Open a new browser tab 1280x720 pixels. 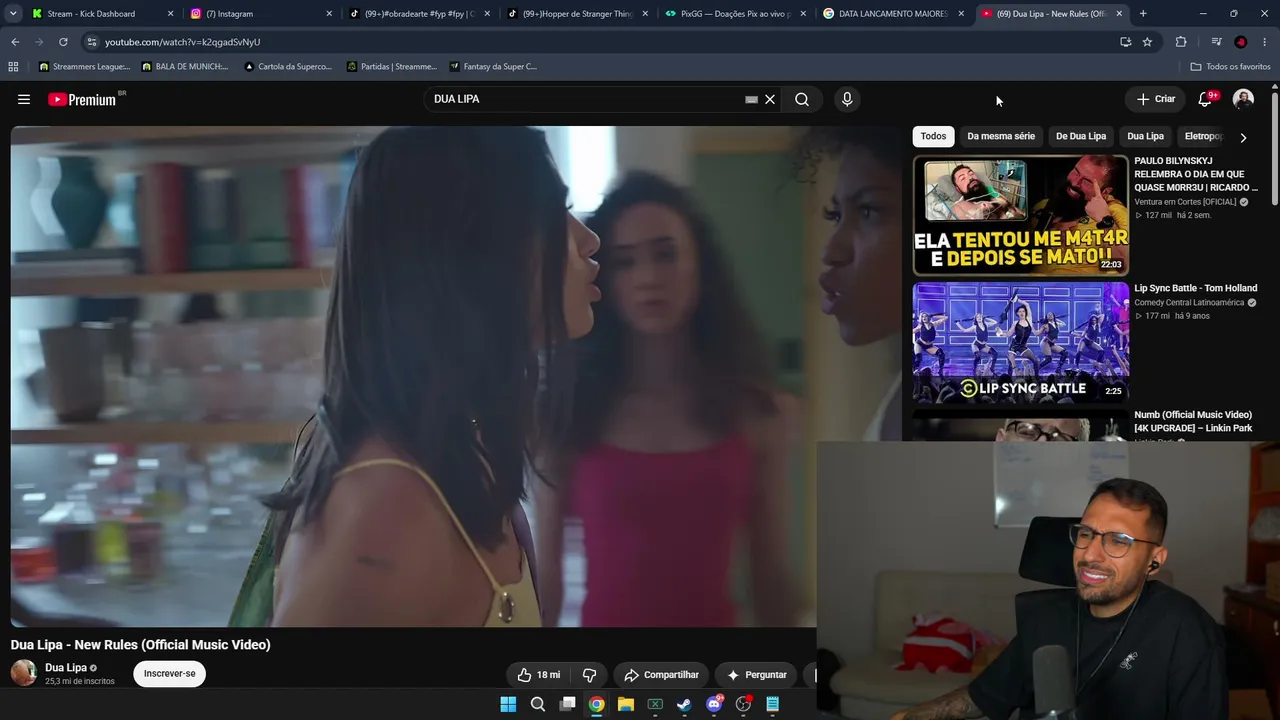[x=1143, y=14]
